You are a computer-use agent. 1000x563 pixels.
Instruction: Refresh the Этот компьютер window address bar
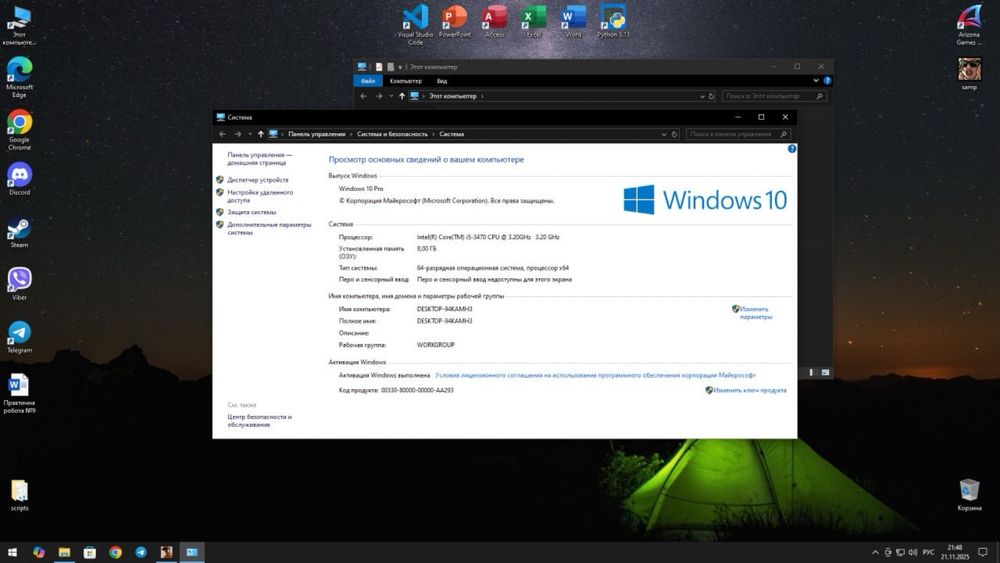tap(711, 96)
